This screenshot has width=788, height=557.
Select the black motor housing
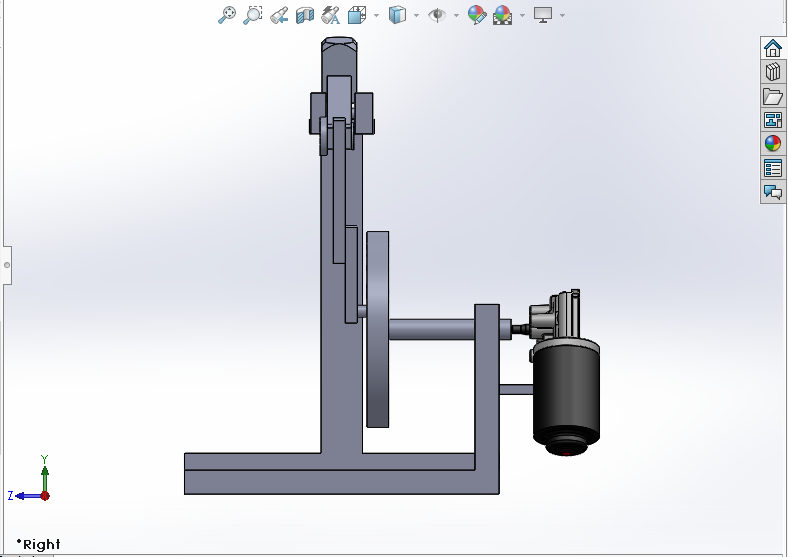[x=566, y=395]
